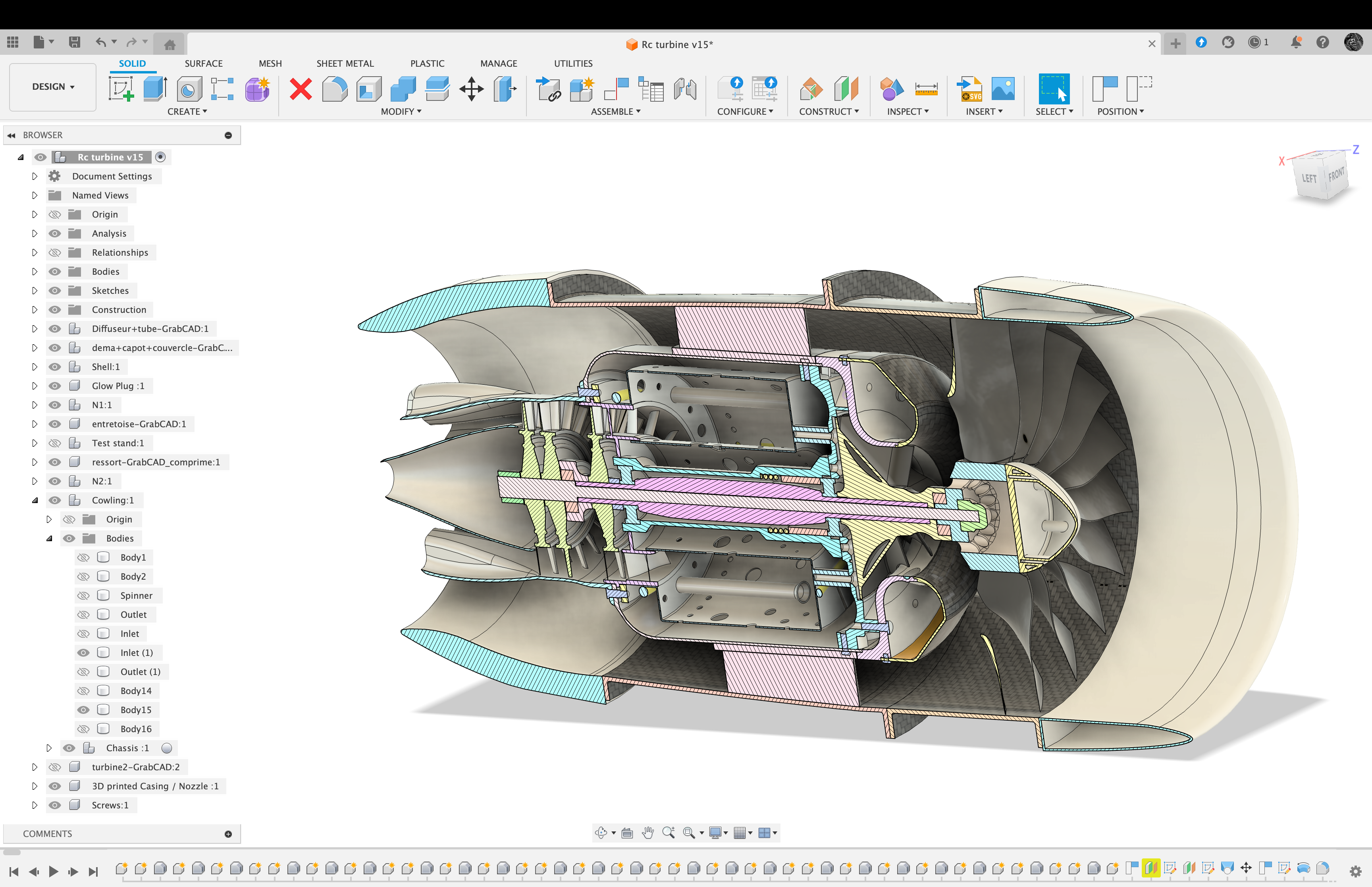Click the Insert SVG icon
1372x887 pixels.
point(969,89)
